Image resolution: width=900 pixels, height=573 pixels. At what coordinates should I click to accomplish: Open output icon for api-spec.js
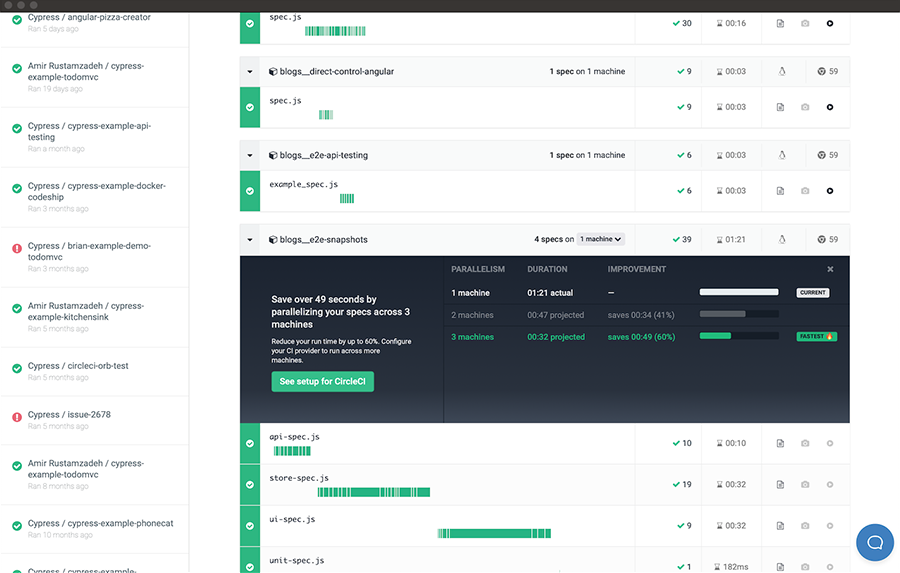pos(780,443)
